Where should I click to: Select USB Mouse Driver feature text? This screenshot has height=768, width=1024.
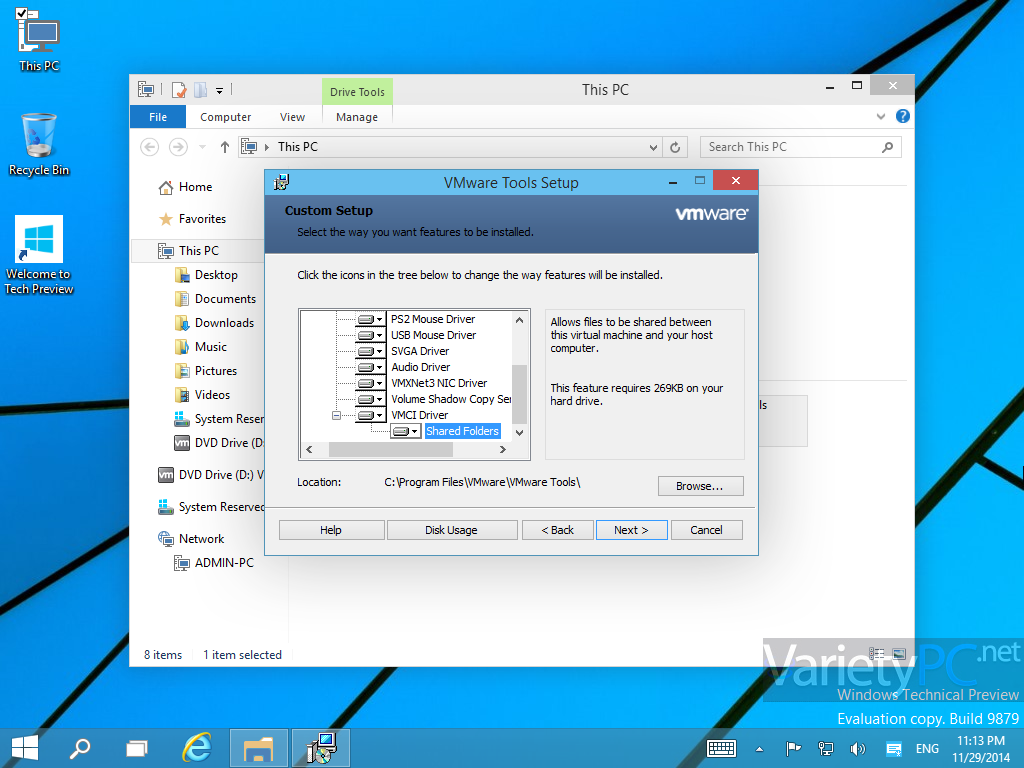pos(434,335)
